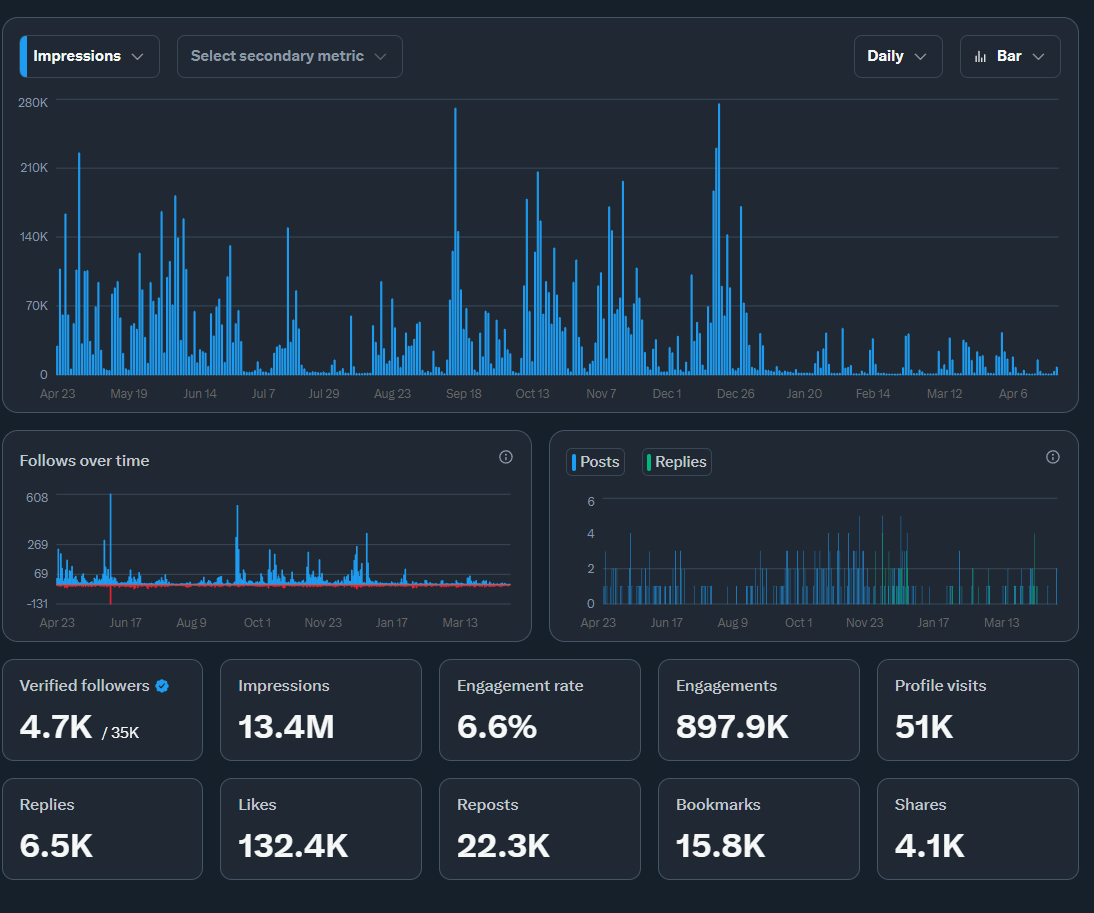Viewport: 1094px width, 913px height.
Task: Click the "Jan 20" date label
Action: [804, 393]
